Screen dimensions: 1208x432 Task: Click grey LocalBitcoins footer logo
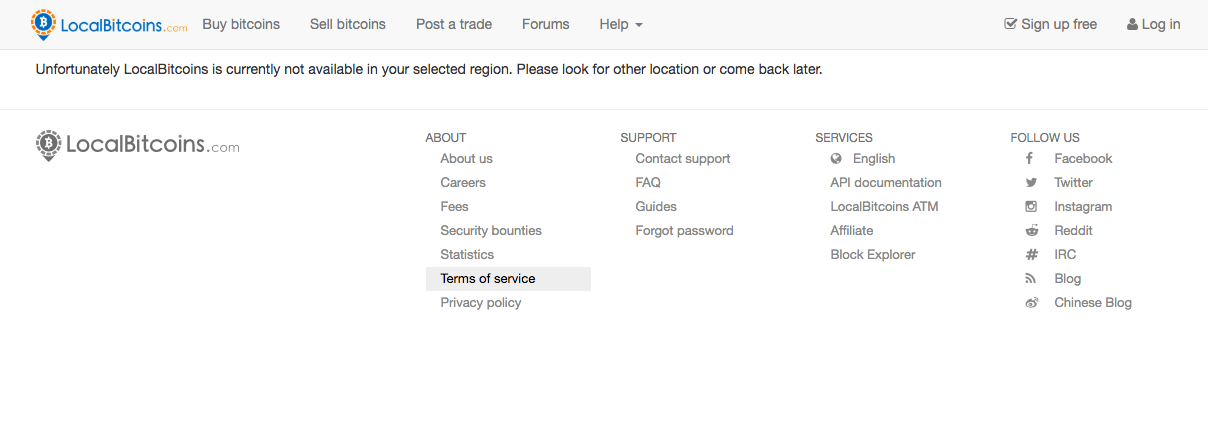[138, 146]
